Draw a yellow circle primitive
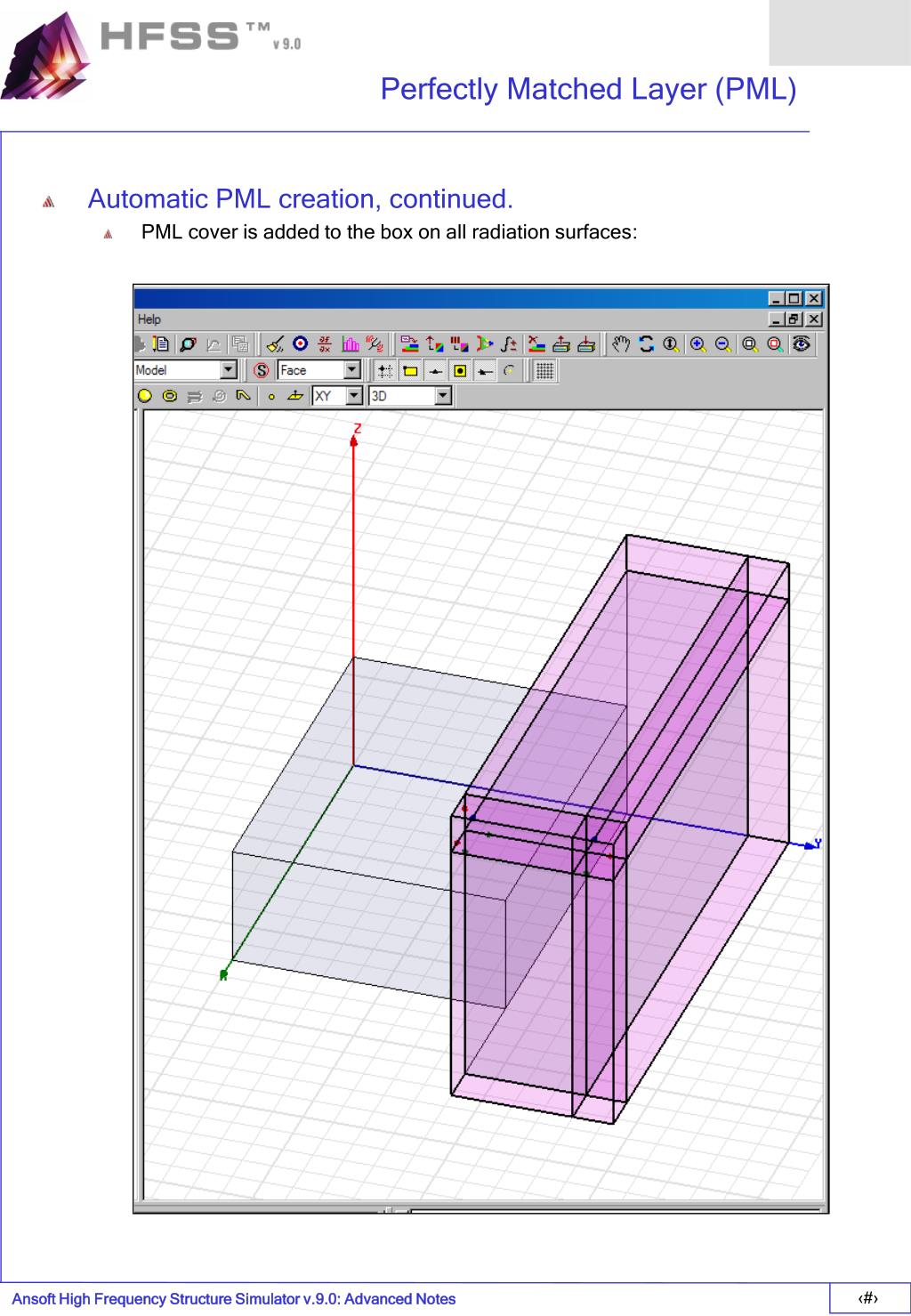Viewport: 911px width, 1316px height. pyautogui.click(x=143, y=396)
